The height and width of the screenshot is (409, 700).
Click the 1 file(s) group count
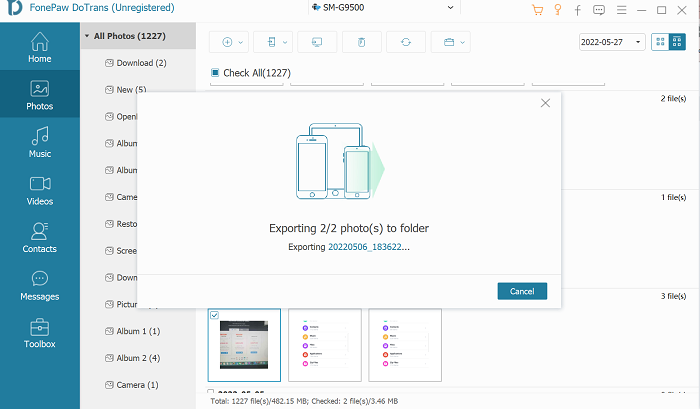coord(673,197)
